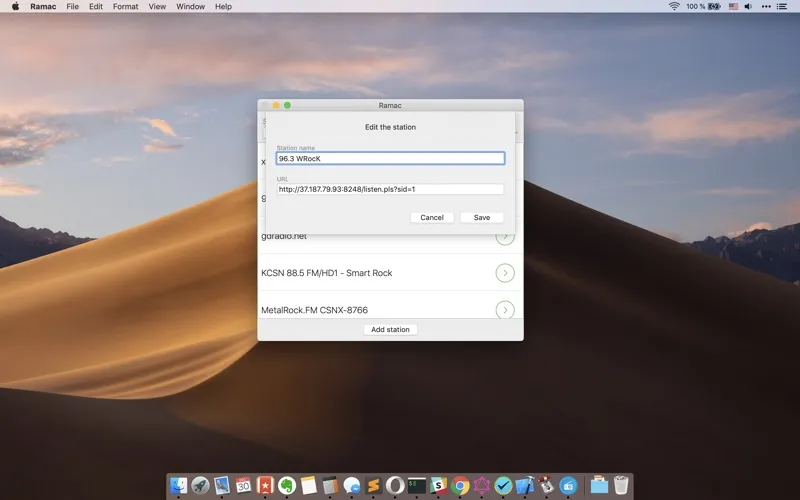Launch Launchpad rocket icon in dock

pos(200,485)
